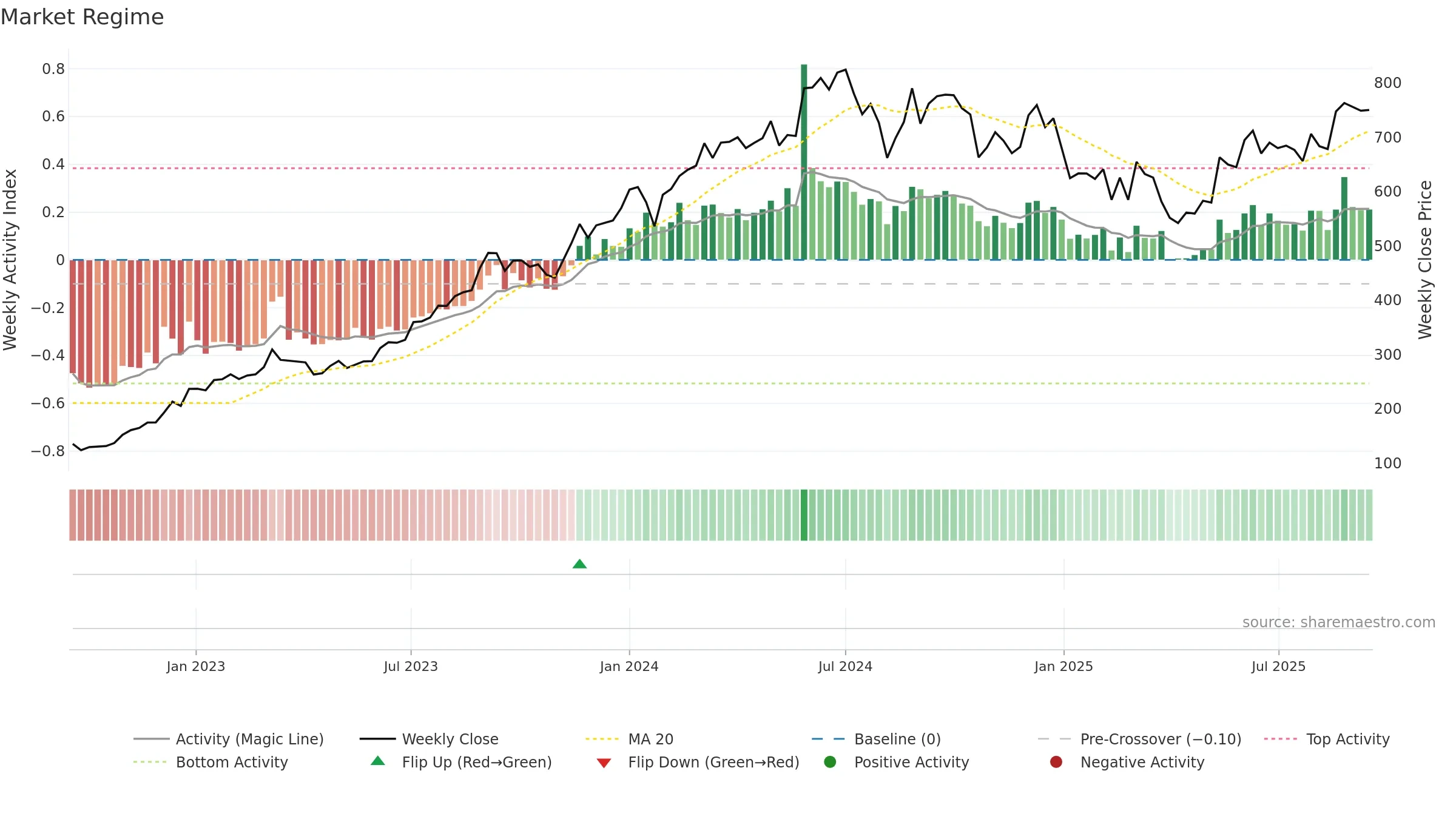Viewport: 1456px width, 819px height.
Task: Click the dark green stripe in the regime heatmap
Action: coord(804,515)
